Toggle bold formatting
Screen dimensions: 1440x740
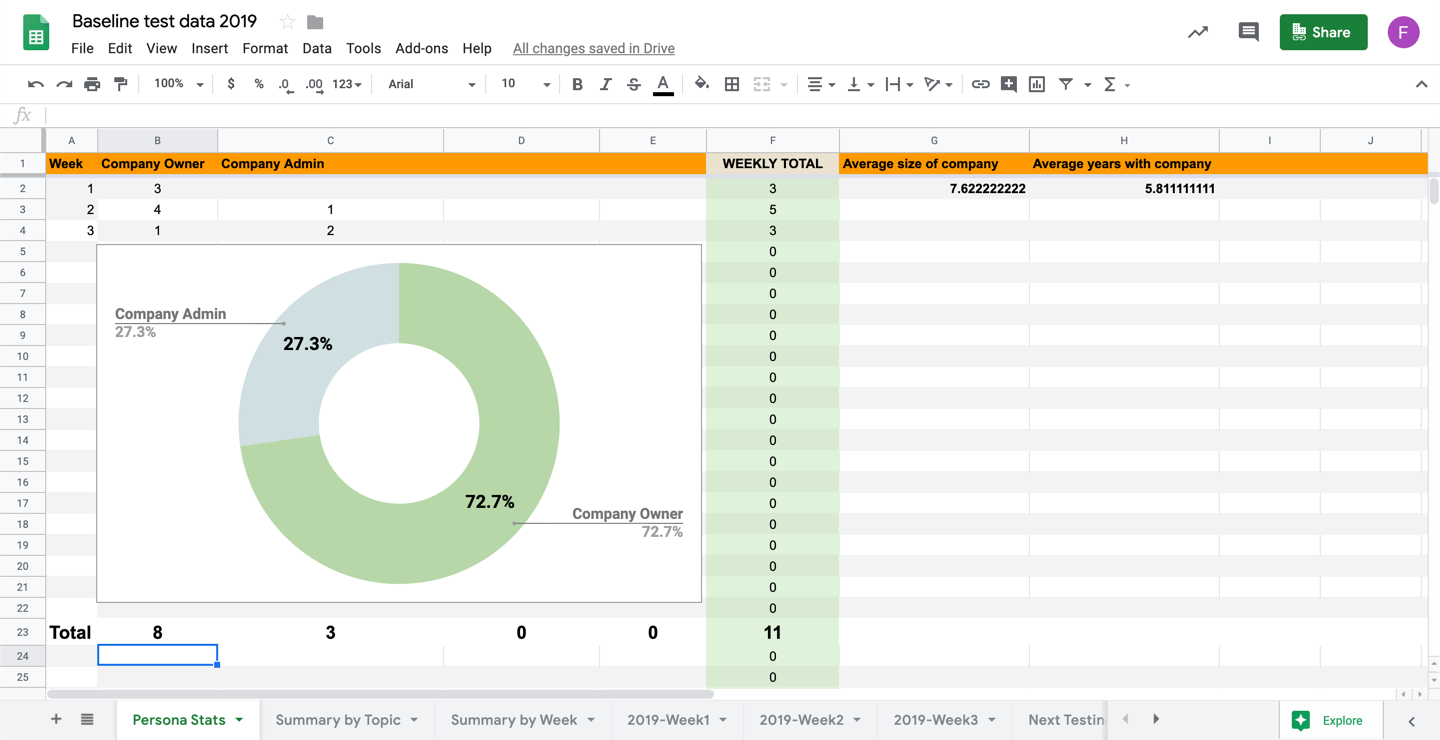(577, 85)
